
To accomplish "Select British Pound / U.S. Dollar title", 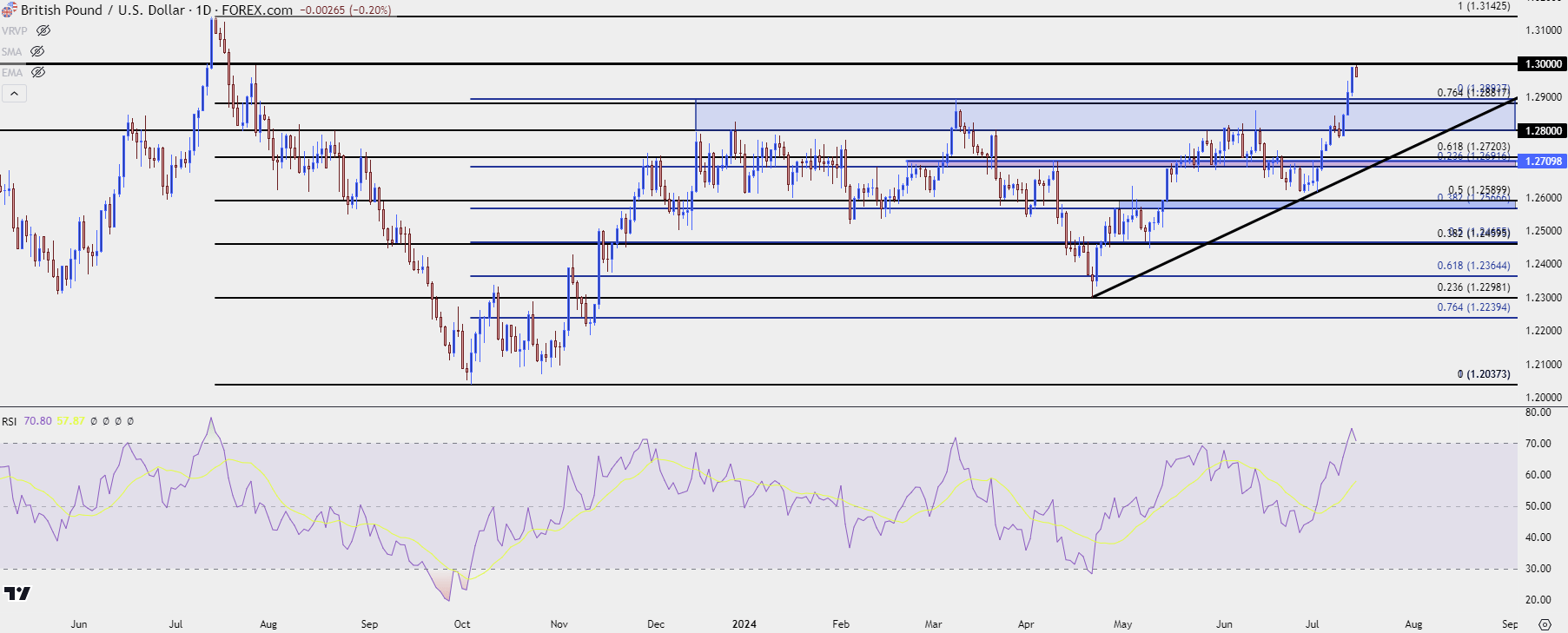I will pyautogui.click(x=103, y=10).
